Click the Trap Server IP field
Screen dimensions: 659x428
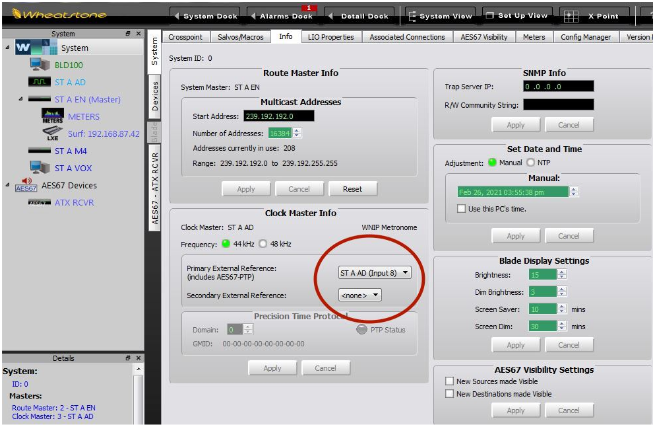[559, 86]
